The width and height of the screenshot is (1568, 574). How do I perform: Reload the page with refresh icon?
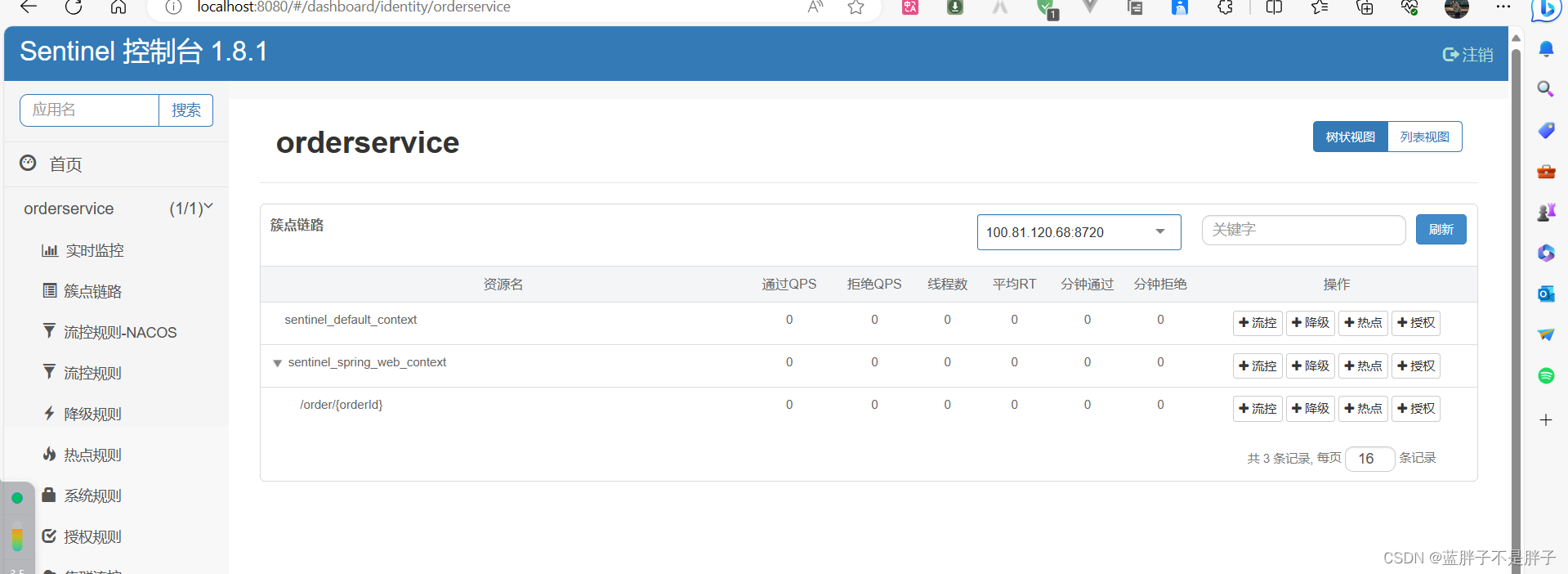point(74,7)
